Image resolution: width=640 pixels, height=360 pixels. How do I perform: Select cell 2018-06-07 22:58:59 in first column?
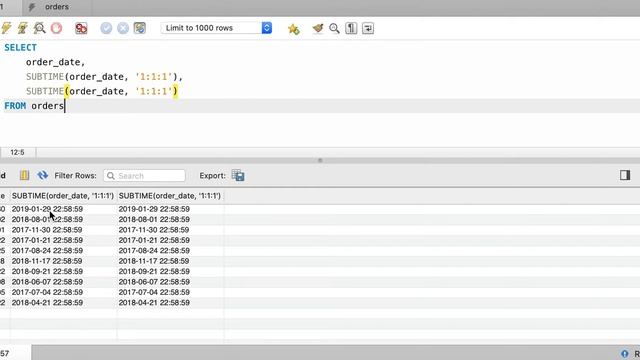tap(47, 282)
